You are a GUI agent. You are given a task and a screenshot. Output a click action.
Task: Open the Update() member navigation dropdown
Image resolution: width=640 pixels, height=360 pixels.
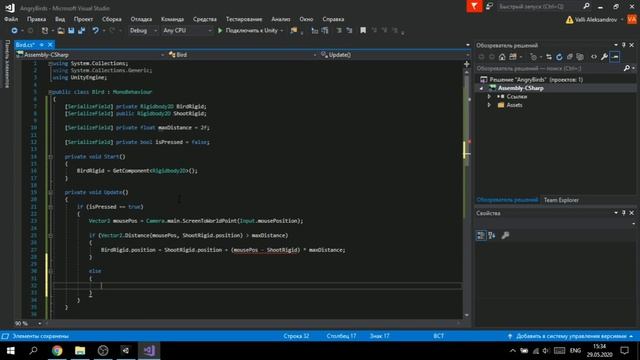coord(394,55)
